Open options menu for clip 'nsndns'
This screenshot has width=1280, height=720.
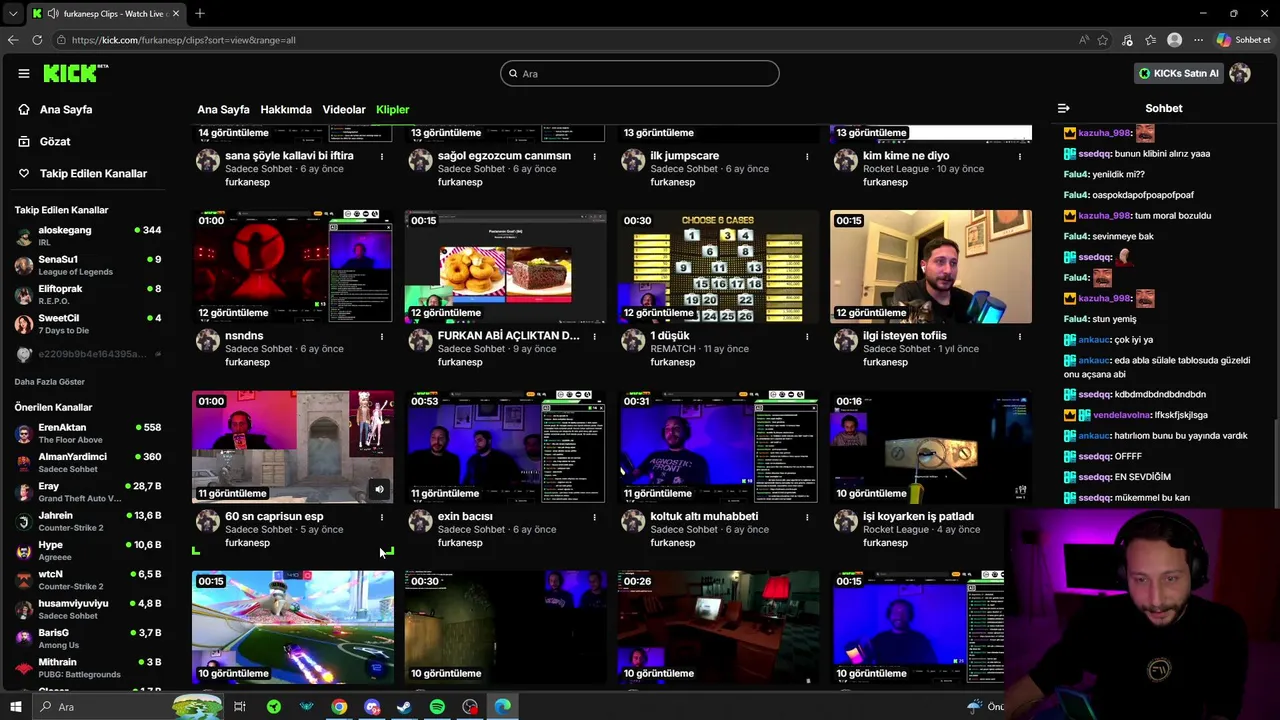tap(381, 337)
